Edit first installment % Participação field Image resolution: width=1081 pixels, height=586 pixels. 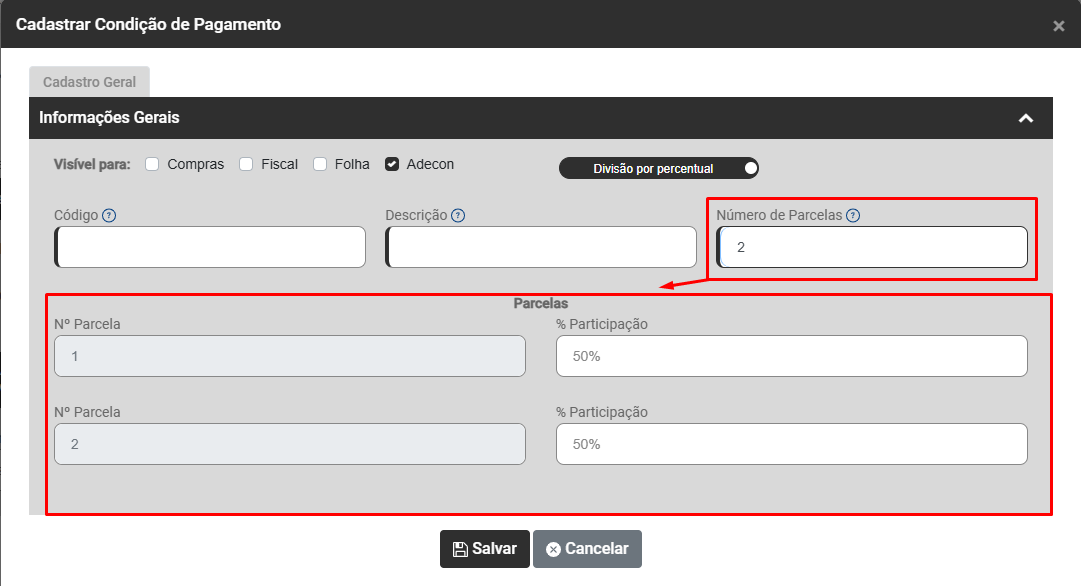pos(791,356)
